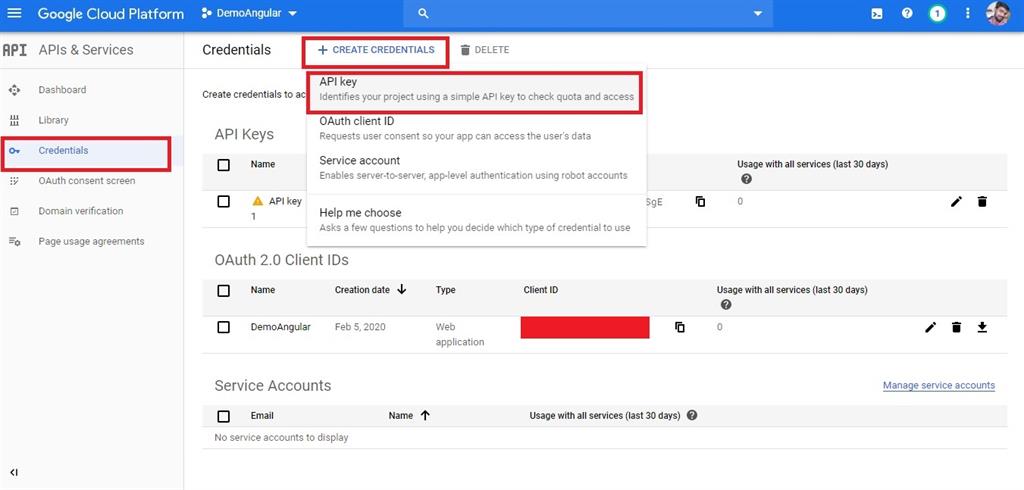Click the OAuth consent screen icon
Image resolution: width=1024 pixels, height=490 pixels.
14,181
